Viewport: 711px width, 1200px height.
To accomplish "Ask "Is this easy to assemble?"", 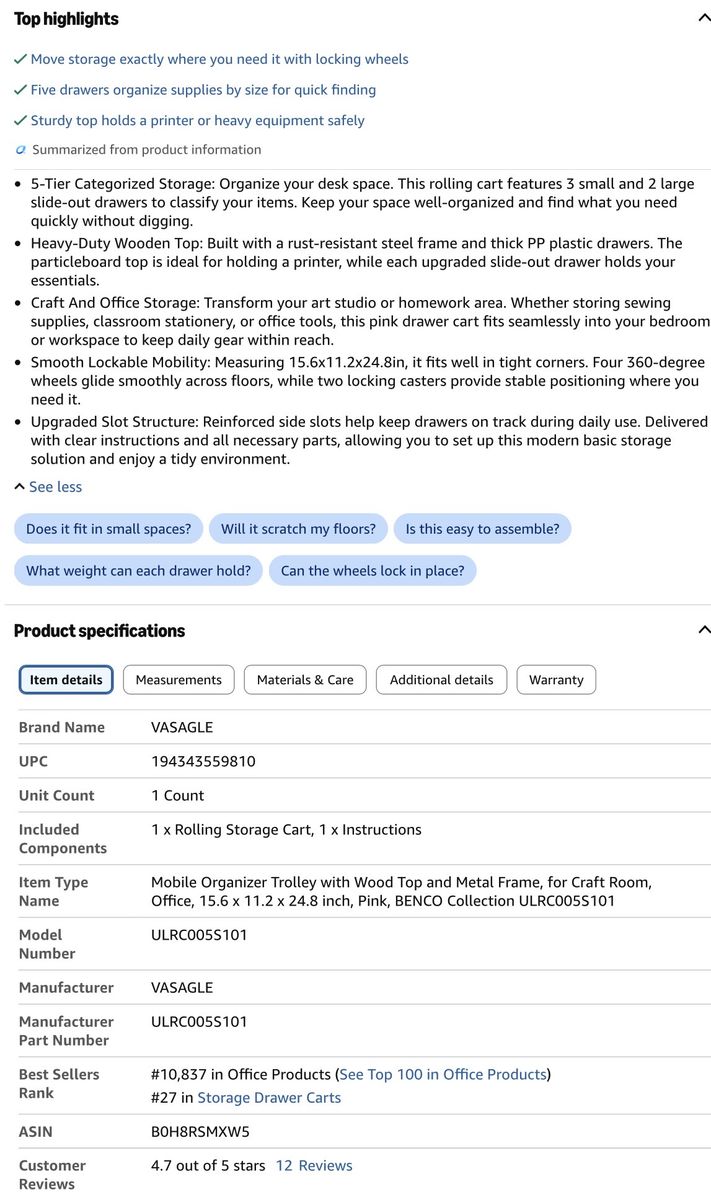I will point(482,529).
